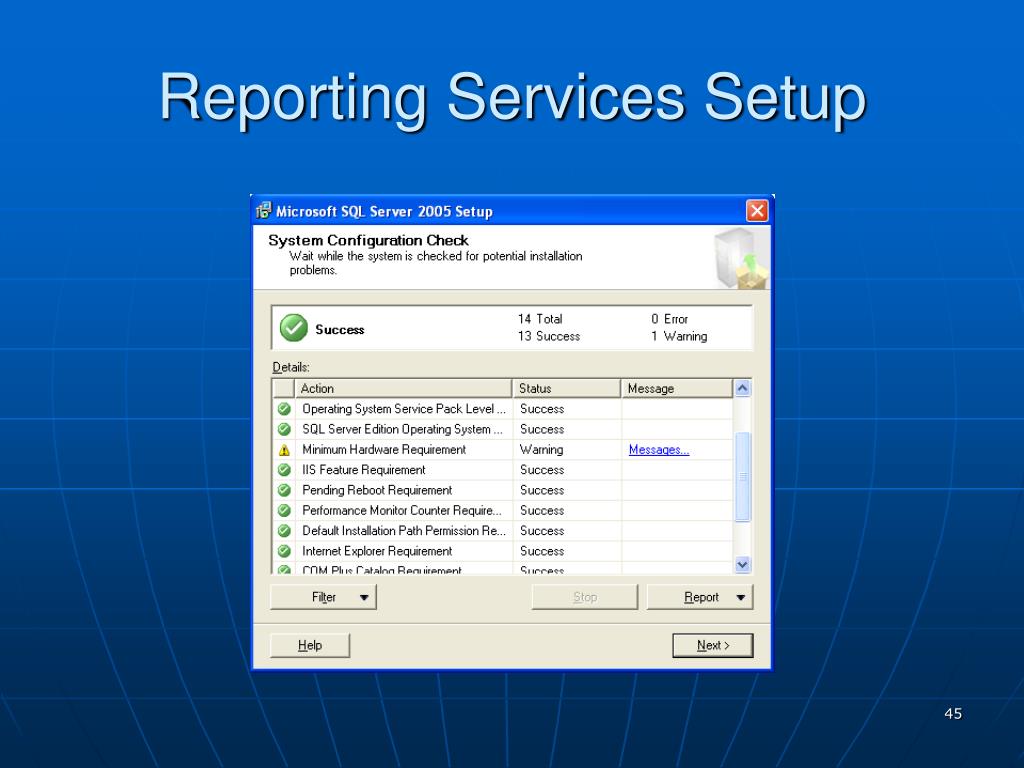The height and width of the screenshot is (768, 1024).
Task: Select the Internet Explorer Requirement row
Action: [502, 551]
